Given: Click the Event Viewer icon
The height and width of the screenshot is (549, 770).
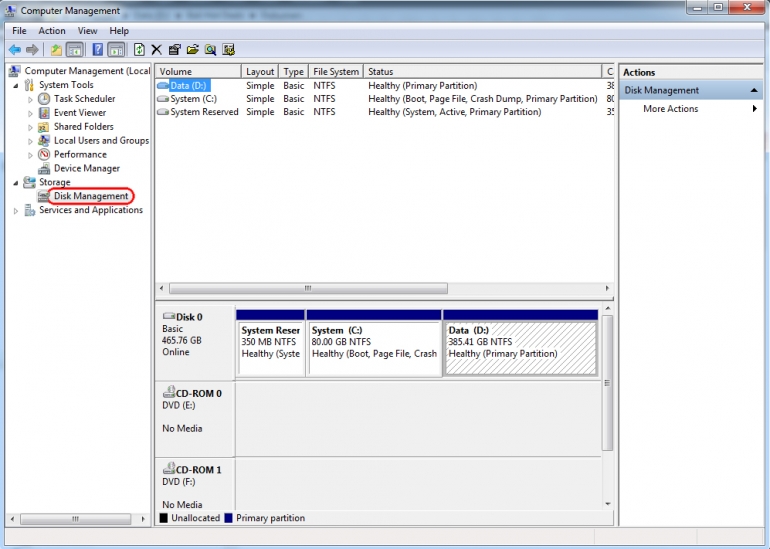Looking at the screenshot, I should click(44, 113).
